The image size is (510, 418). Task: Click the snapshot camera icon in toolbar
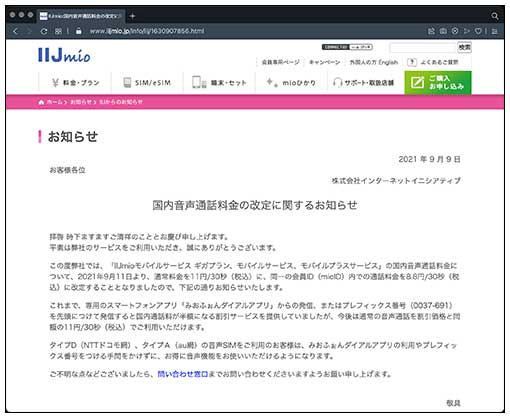point(443,31)
